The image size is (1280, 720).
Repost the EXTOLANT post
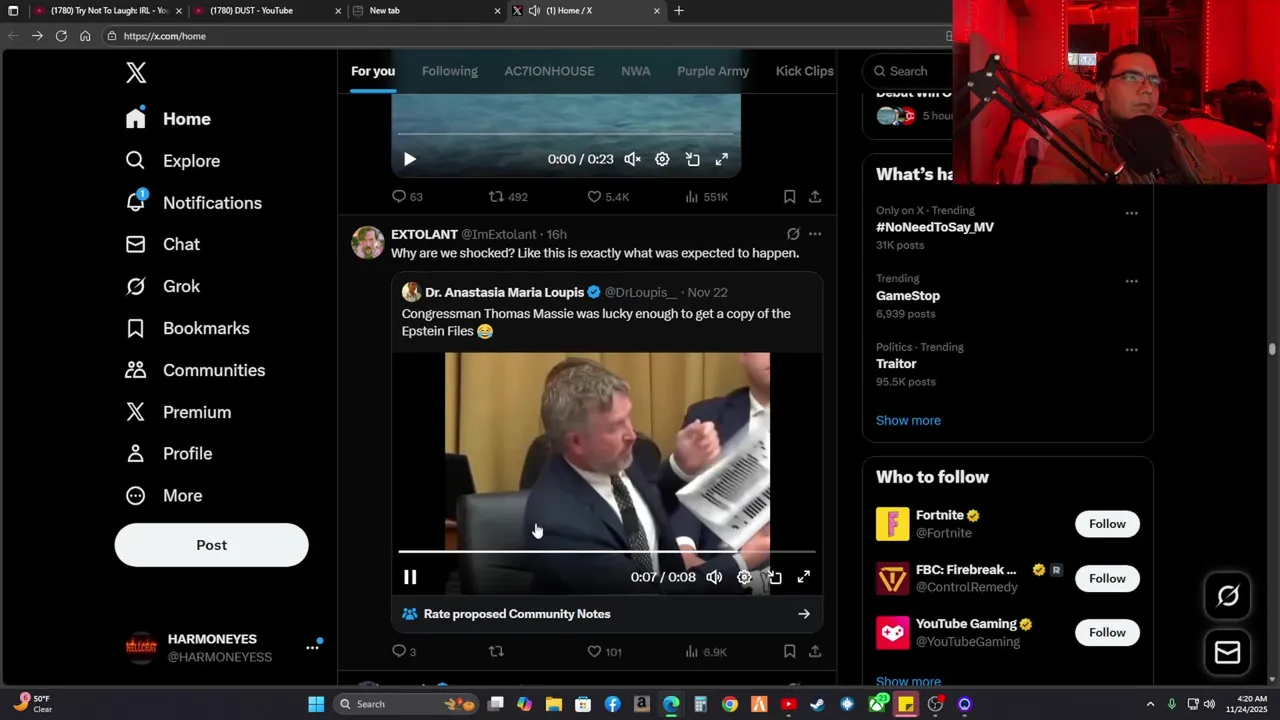(496, 652)
